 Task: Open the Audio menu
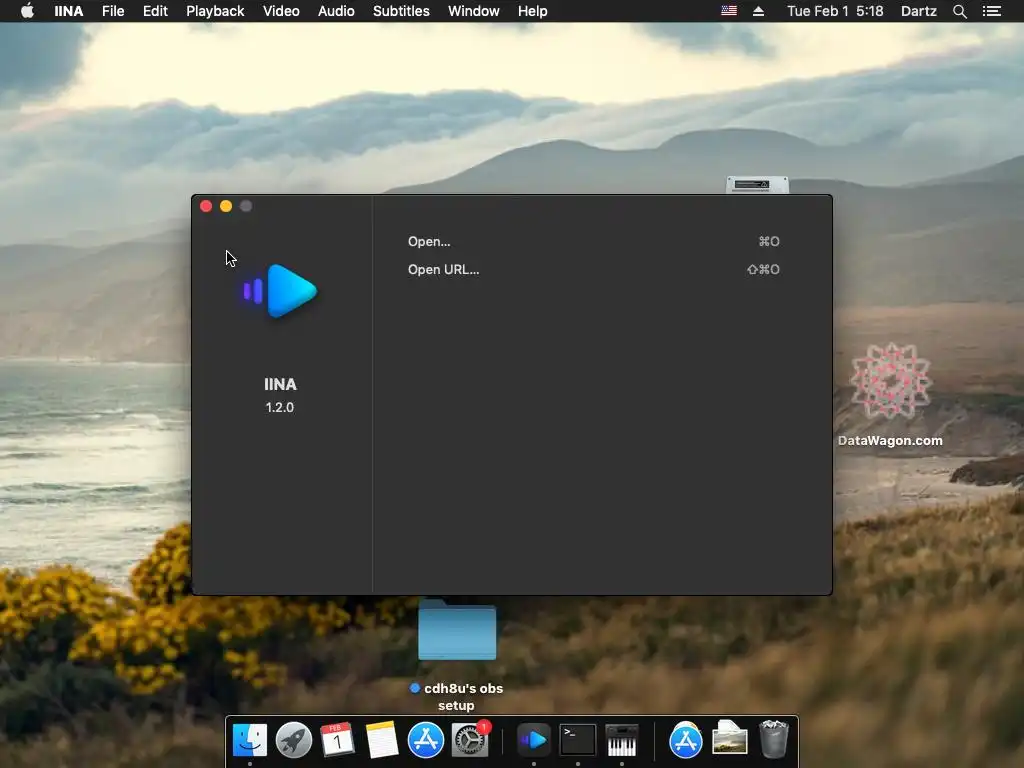pyautogui.click(x=336, y=11)
